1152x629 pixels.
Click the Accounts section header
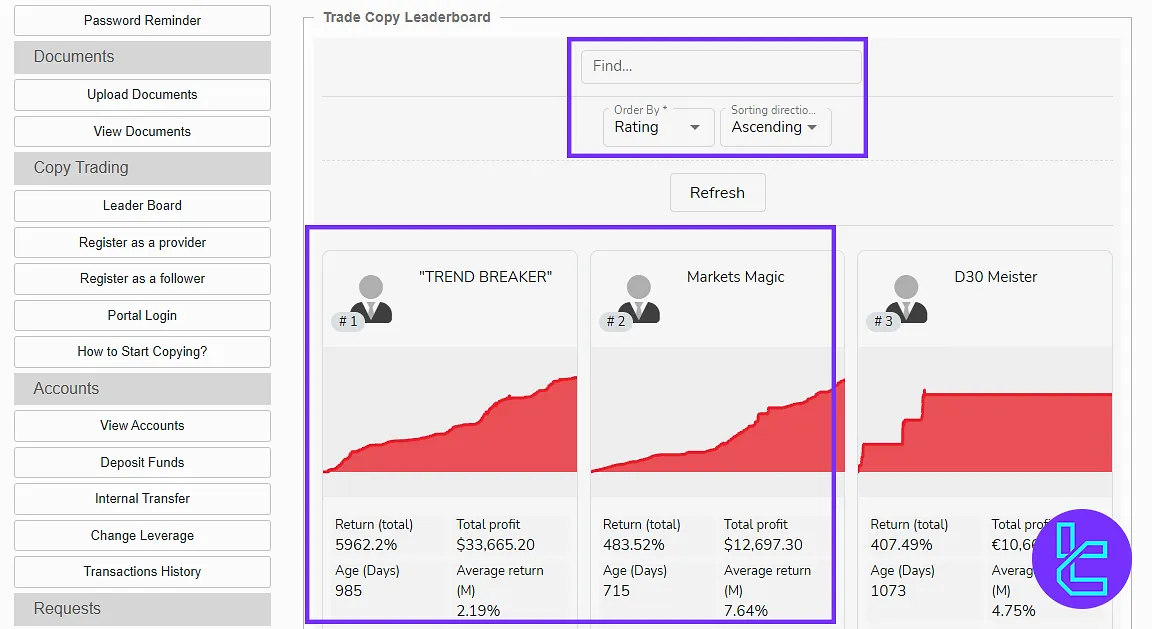coord(143,389)
